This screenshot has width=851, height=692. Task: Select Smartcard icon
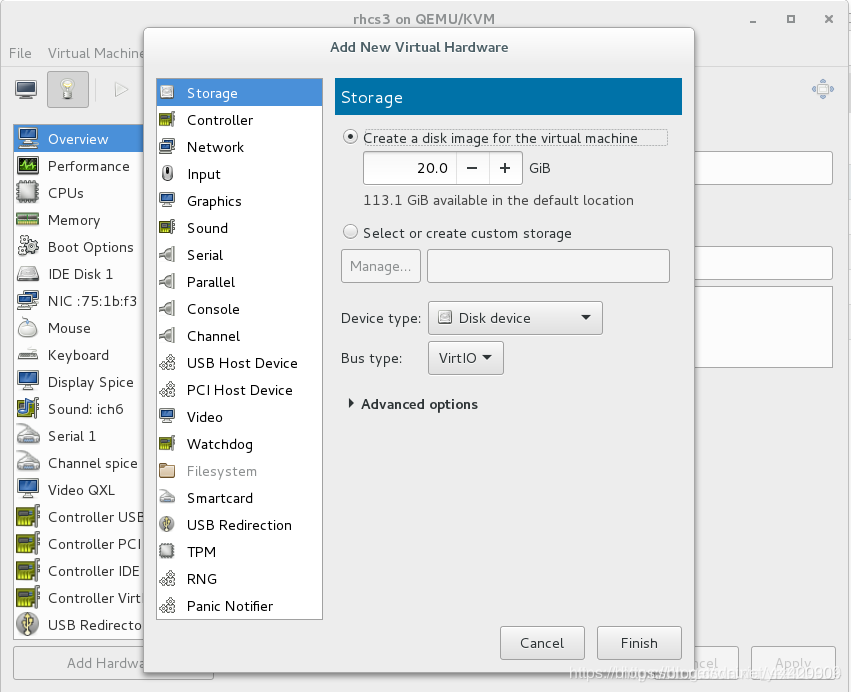coord(167,497)
